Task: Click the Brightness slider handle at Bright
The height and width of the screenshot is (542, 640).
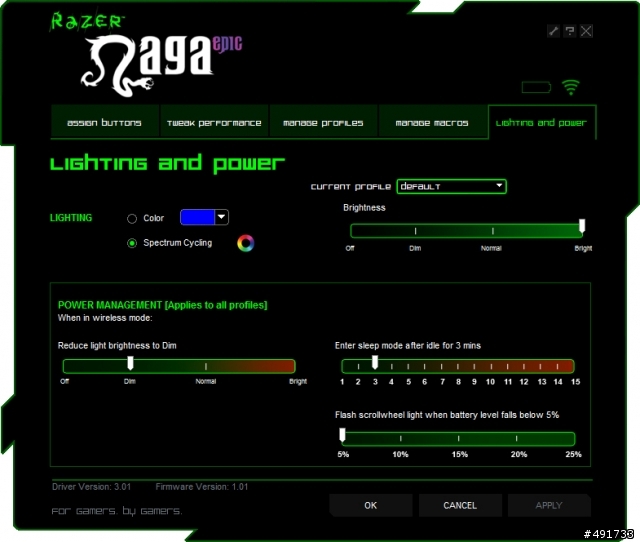Action: [x=582, y=226]
